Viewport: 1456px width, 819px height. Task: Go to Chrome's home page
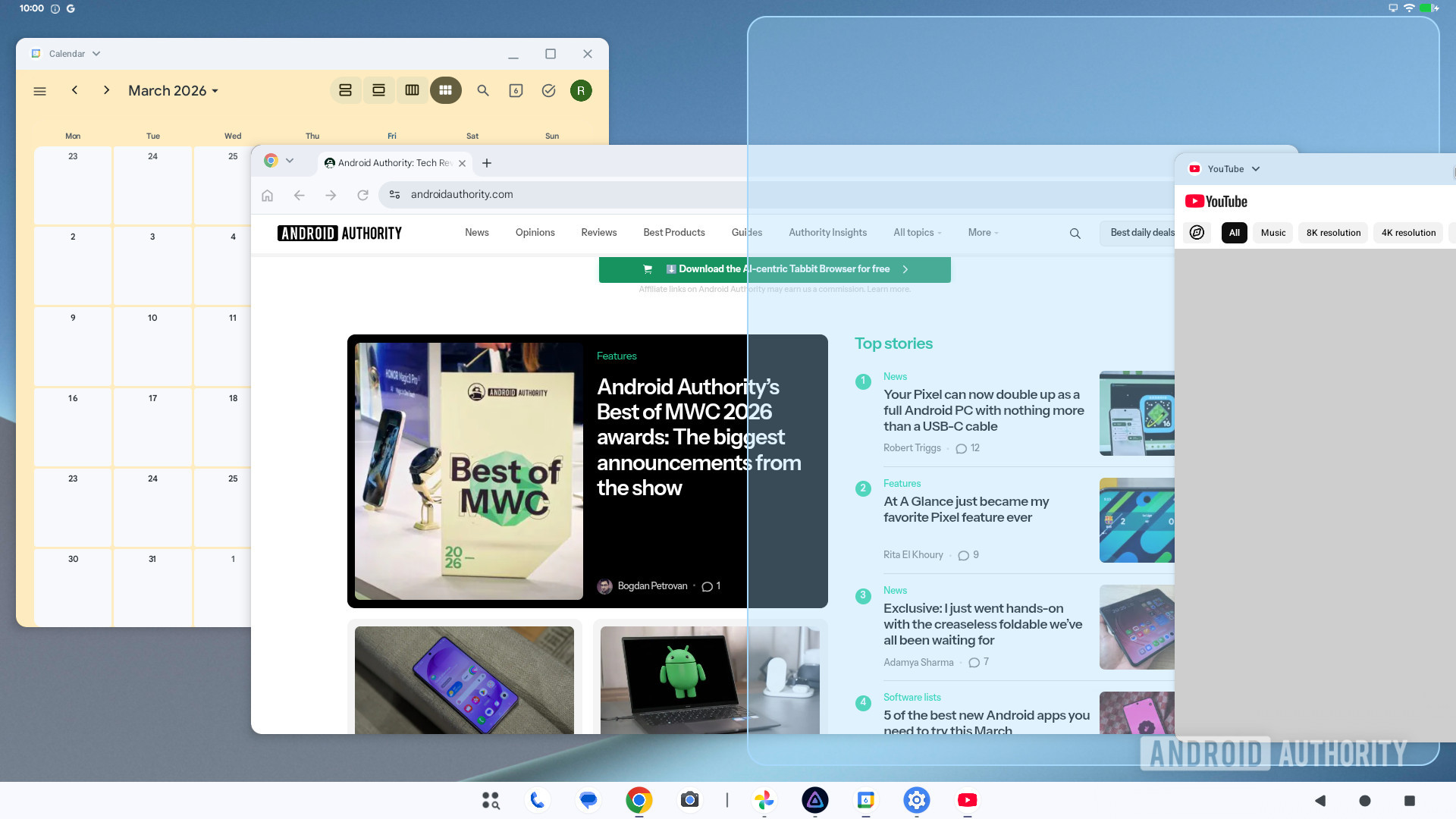click(267, 195)
